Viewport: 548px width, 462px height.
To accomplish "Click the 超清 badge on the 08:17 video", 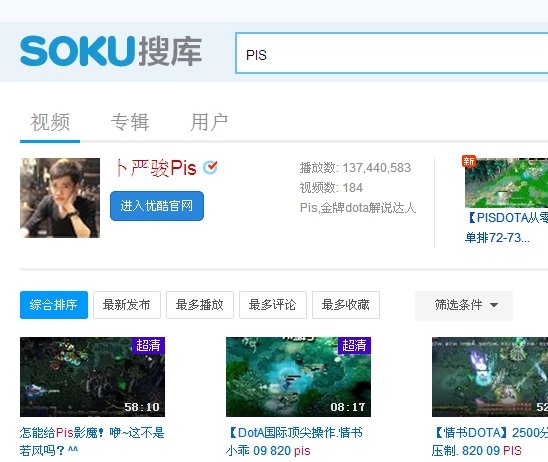I will click(x=354, y=345).
